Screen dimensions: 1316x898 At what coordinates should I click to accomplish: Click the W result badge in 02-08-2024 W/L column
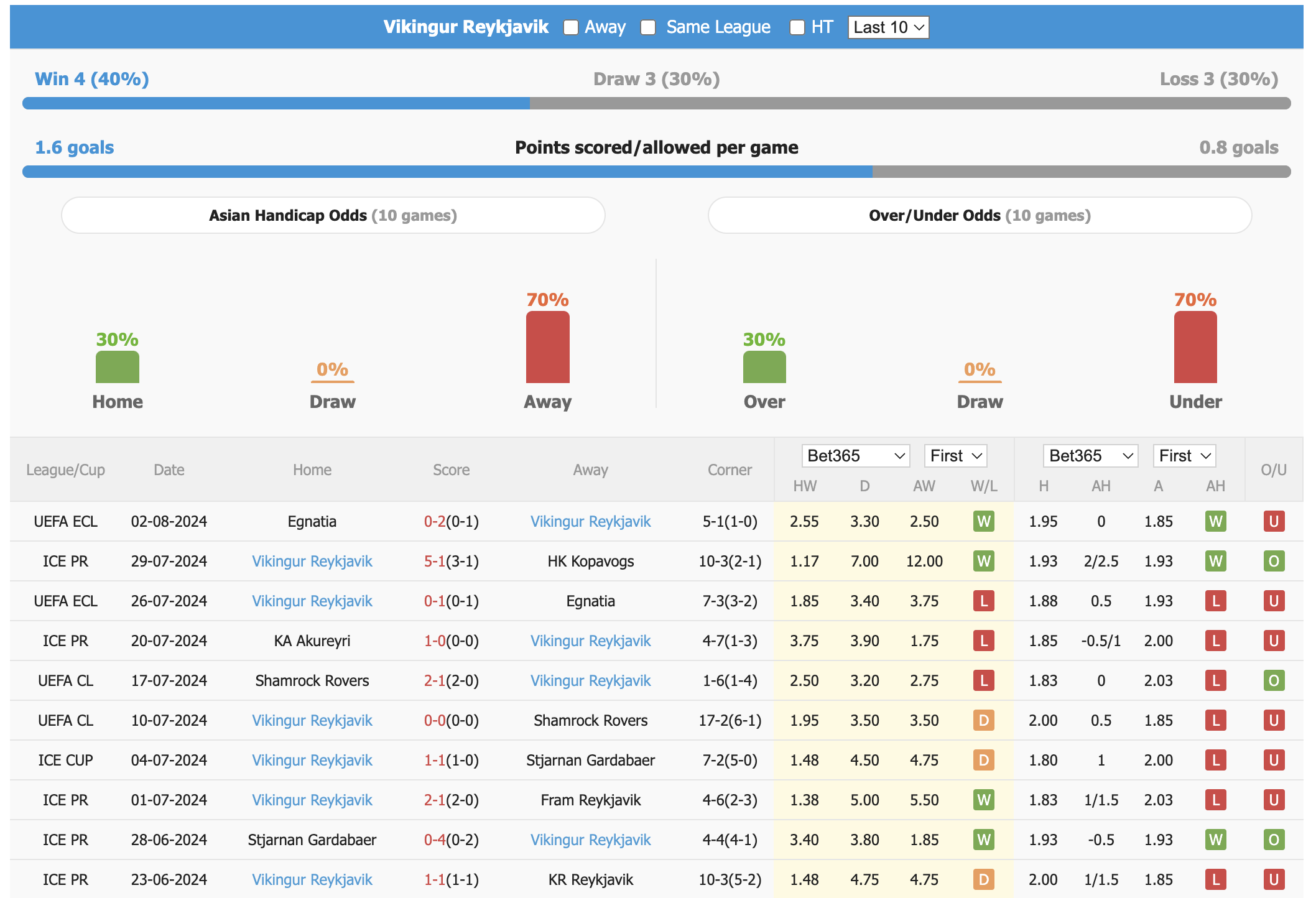(984, 521)
